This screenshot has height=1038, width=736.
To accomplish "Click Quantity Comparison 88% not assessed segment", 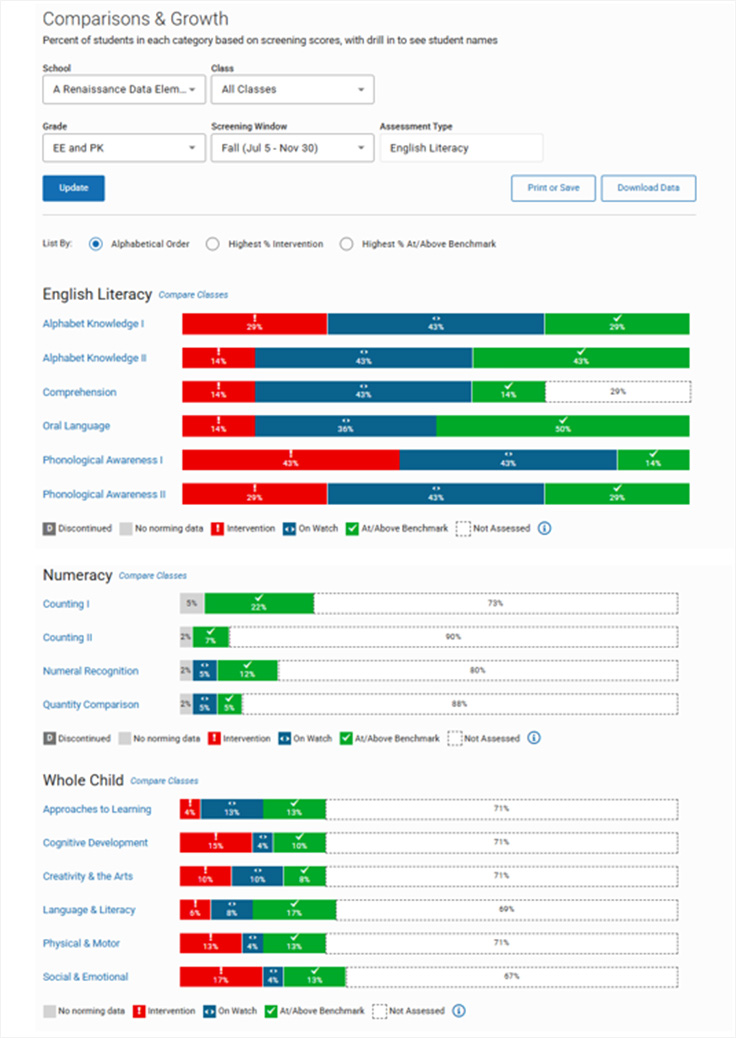I will point(460,704).
